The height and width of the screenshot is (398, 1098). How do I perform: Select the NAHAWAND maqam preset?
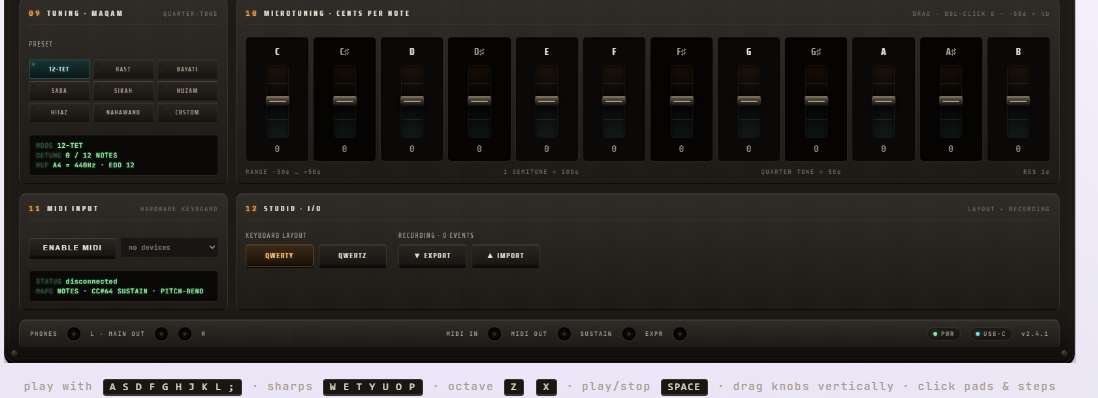pyautogui.click(x=123, y=113)
